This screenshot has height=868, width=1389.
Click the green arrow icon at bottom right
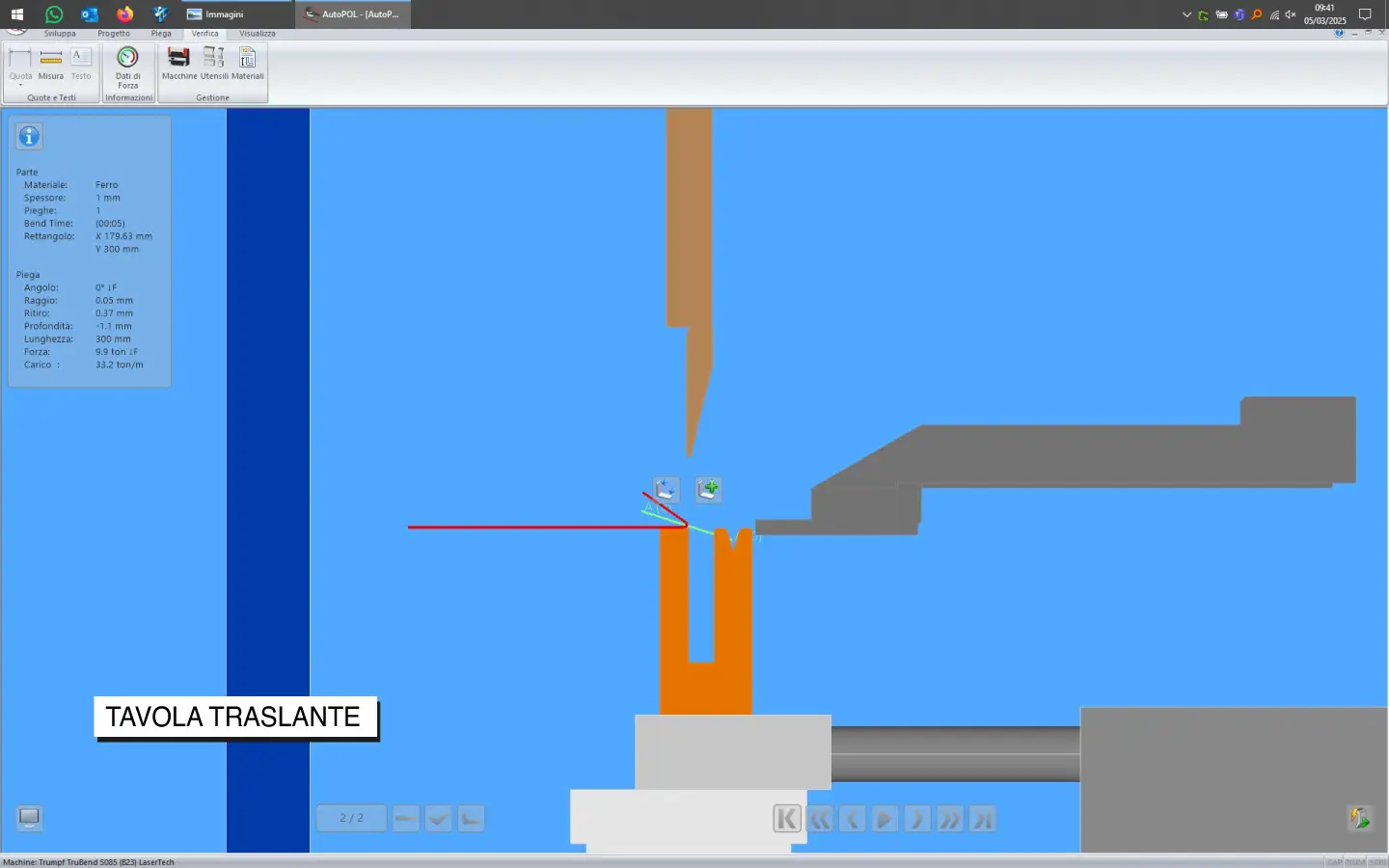tap(1360, 818)
